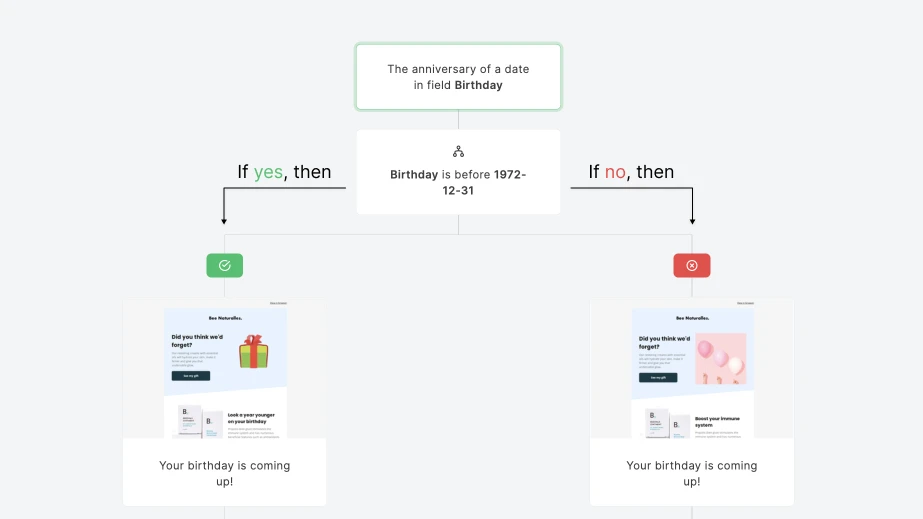This screenshot has height=519, width=923.
Task: Click the 'If no, then' branch label
Action: 631,172
